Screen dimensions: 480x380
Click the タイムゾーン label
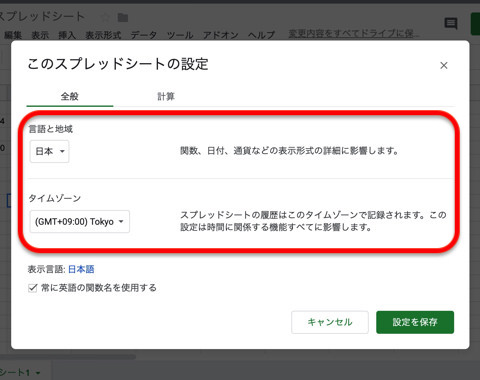[x=55, y=198]
